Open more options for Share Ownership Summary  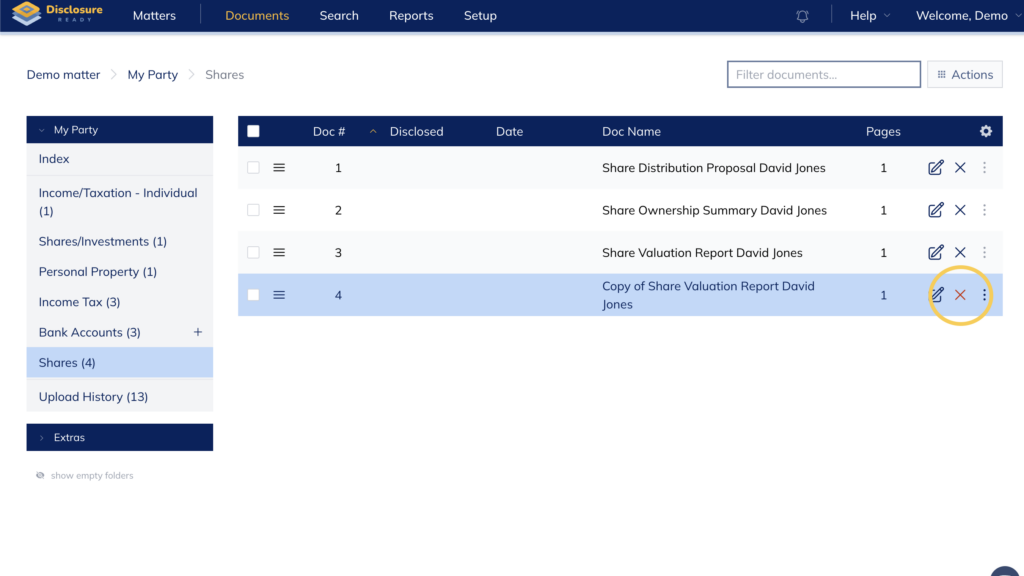(984, 210)
